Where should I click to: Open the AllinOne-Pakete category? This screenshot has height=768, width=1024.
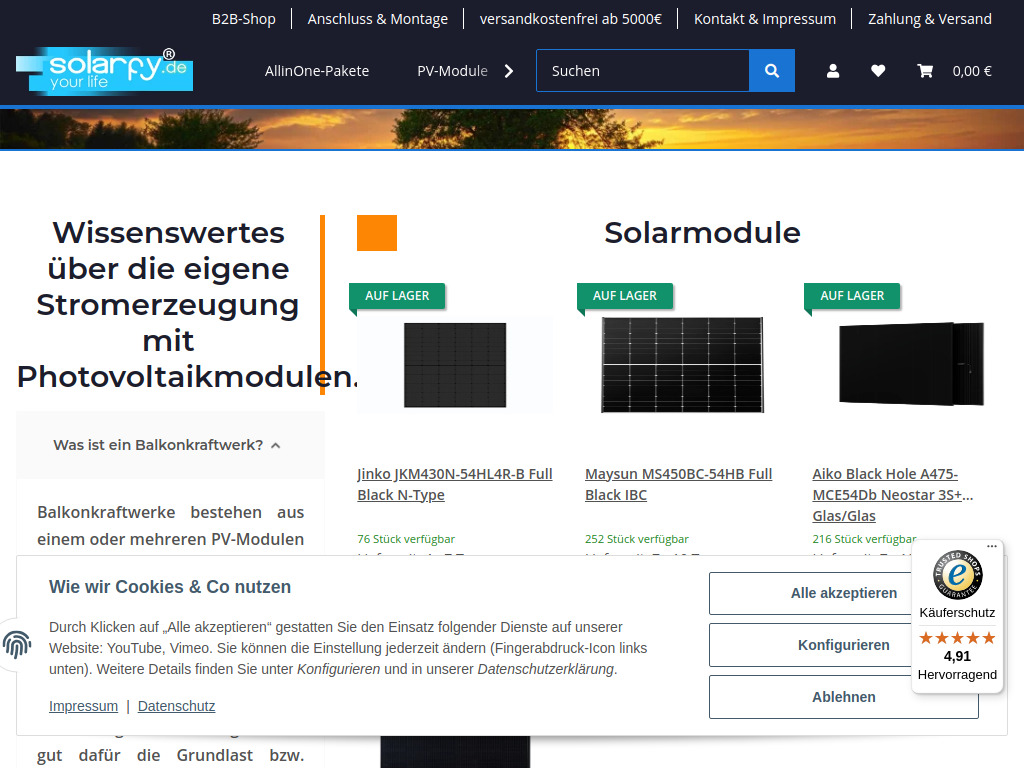pyautogui.click(x=317, y=71)
